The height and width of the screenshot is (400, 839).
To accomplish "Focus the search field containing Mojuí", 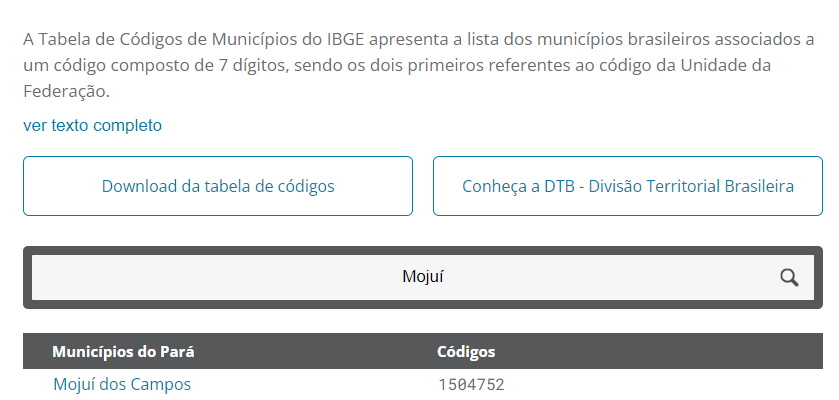I will click(423, 277).
